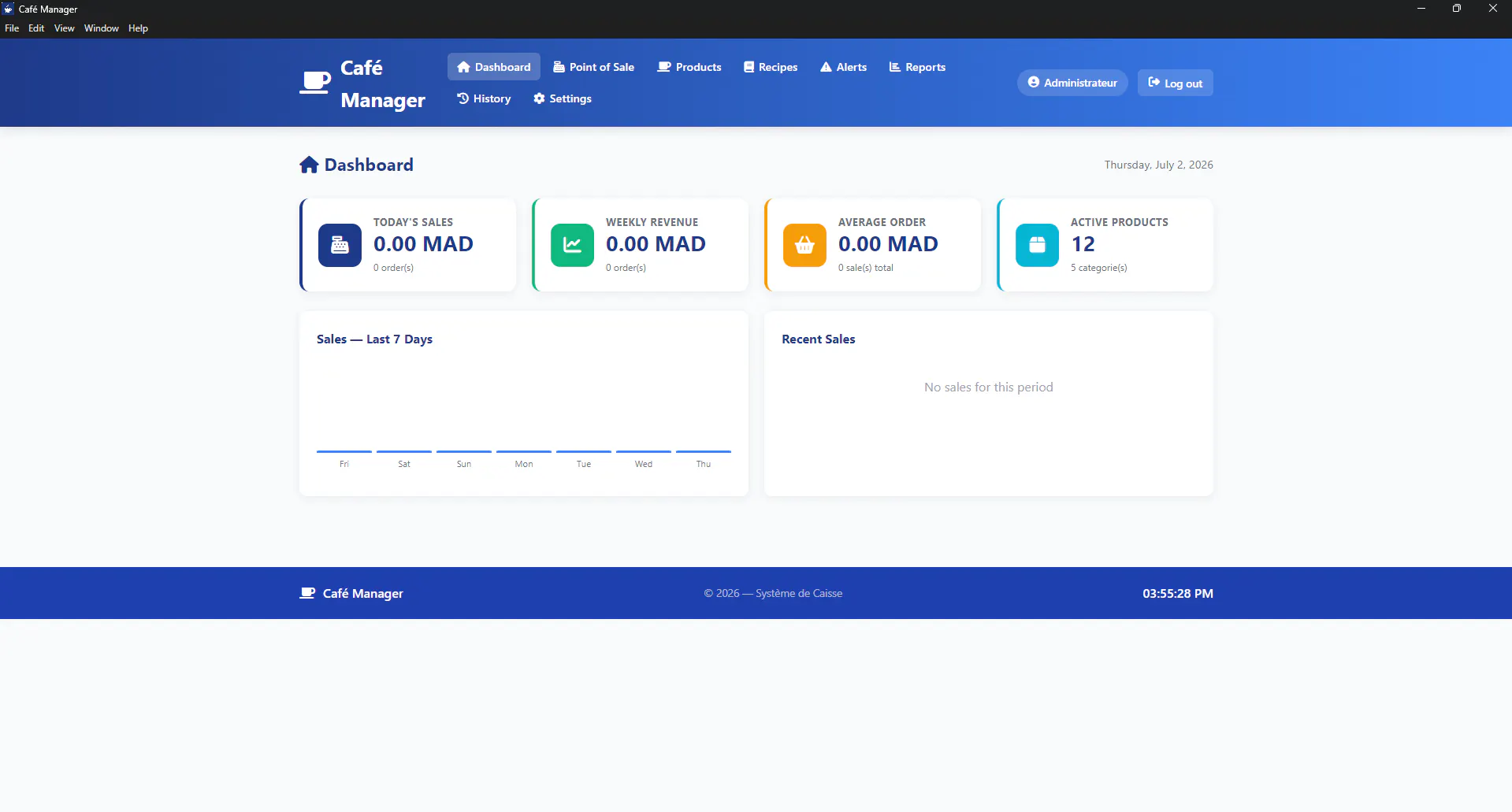Open the Edit menu

[36, 28]
